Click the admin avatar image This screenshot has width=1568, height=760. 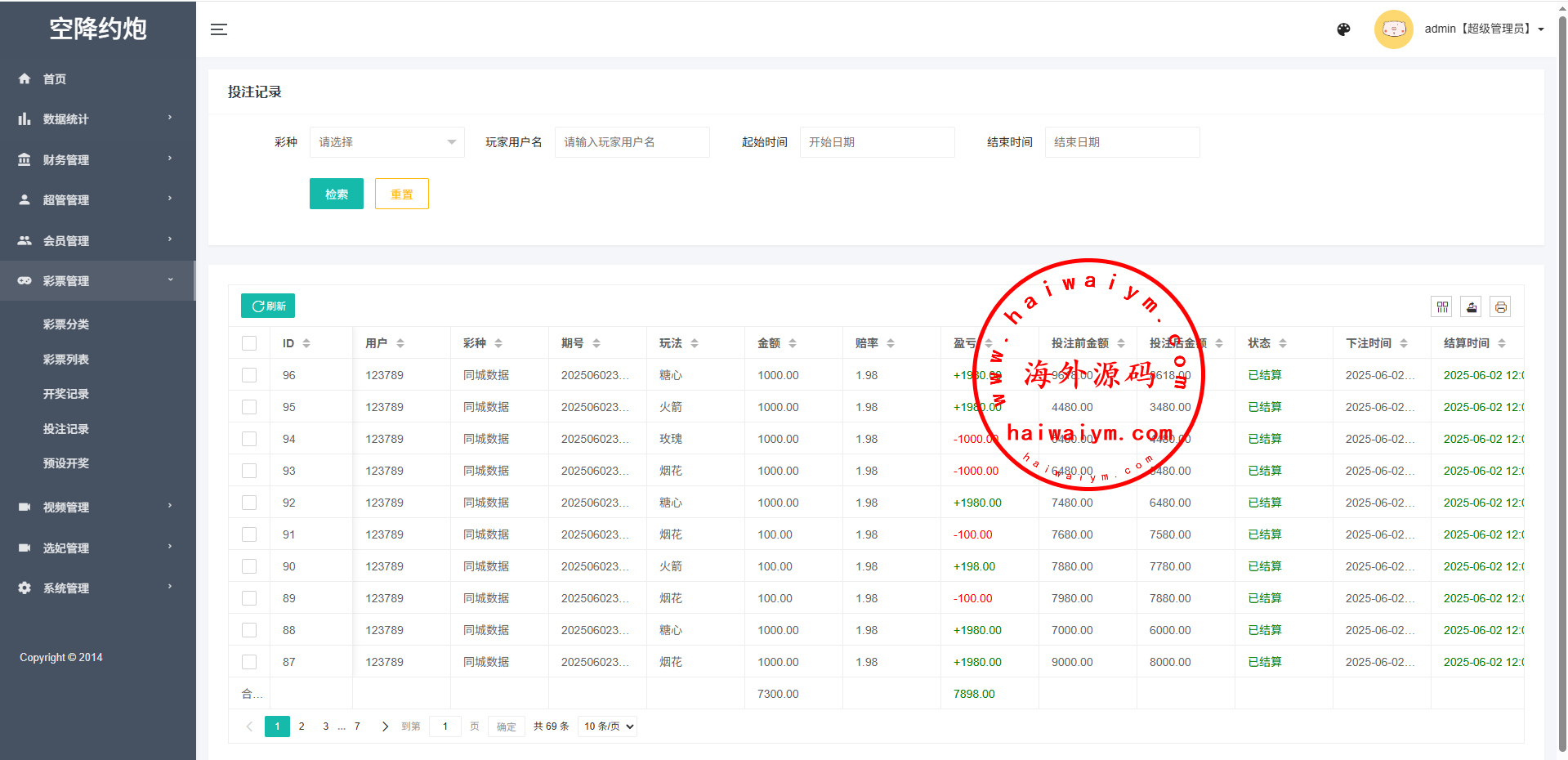[x=1393, y=29]
